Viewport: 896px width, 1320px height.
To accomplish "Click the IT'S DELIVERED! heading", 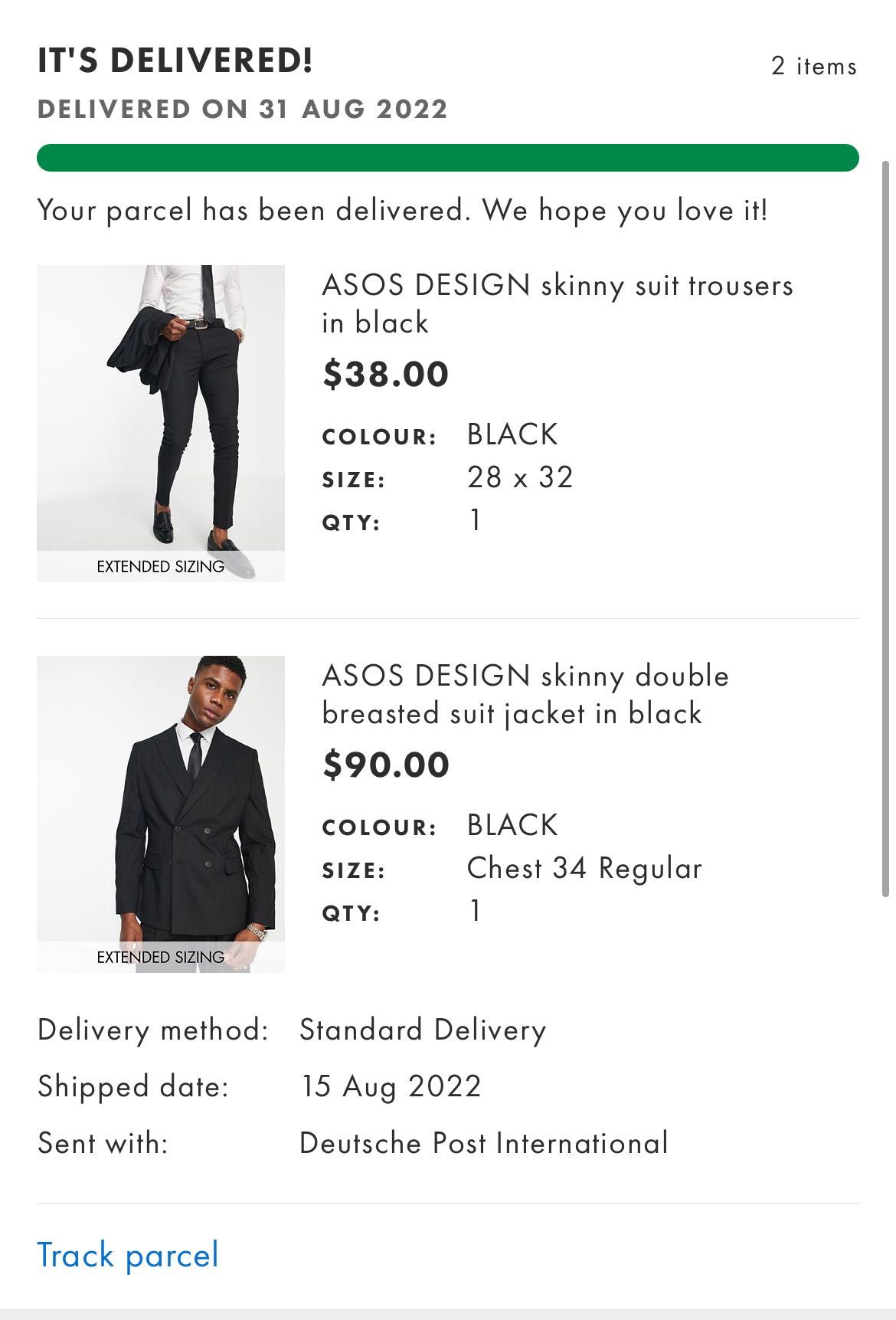I will [175, 61].
